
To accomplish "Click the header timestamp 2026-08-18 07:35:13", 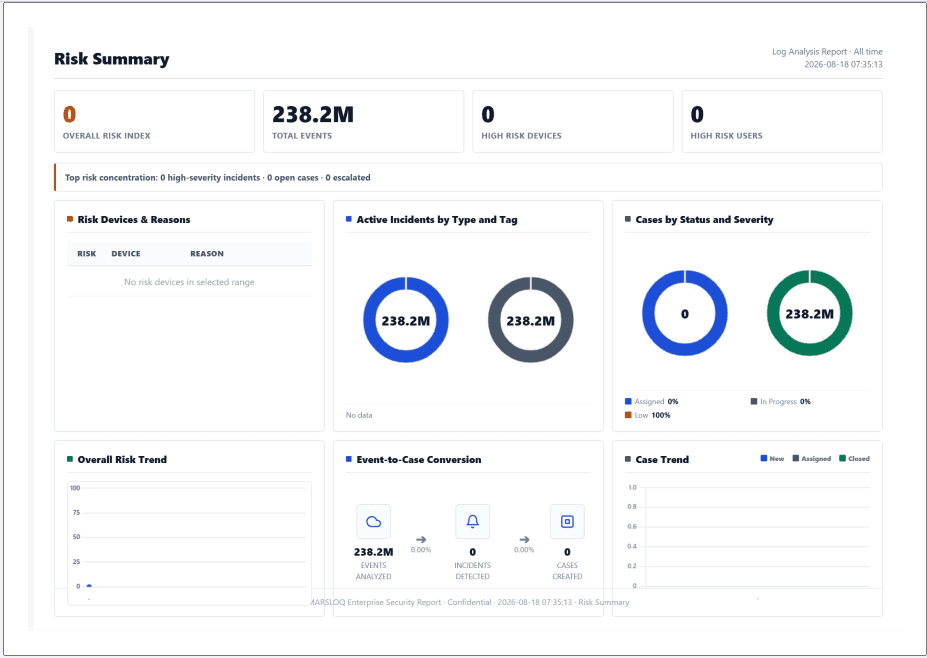I will point(843,64).
